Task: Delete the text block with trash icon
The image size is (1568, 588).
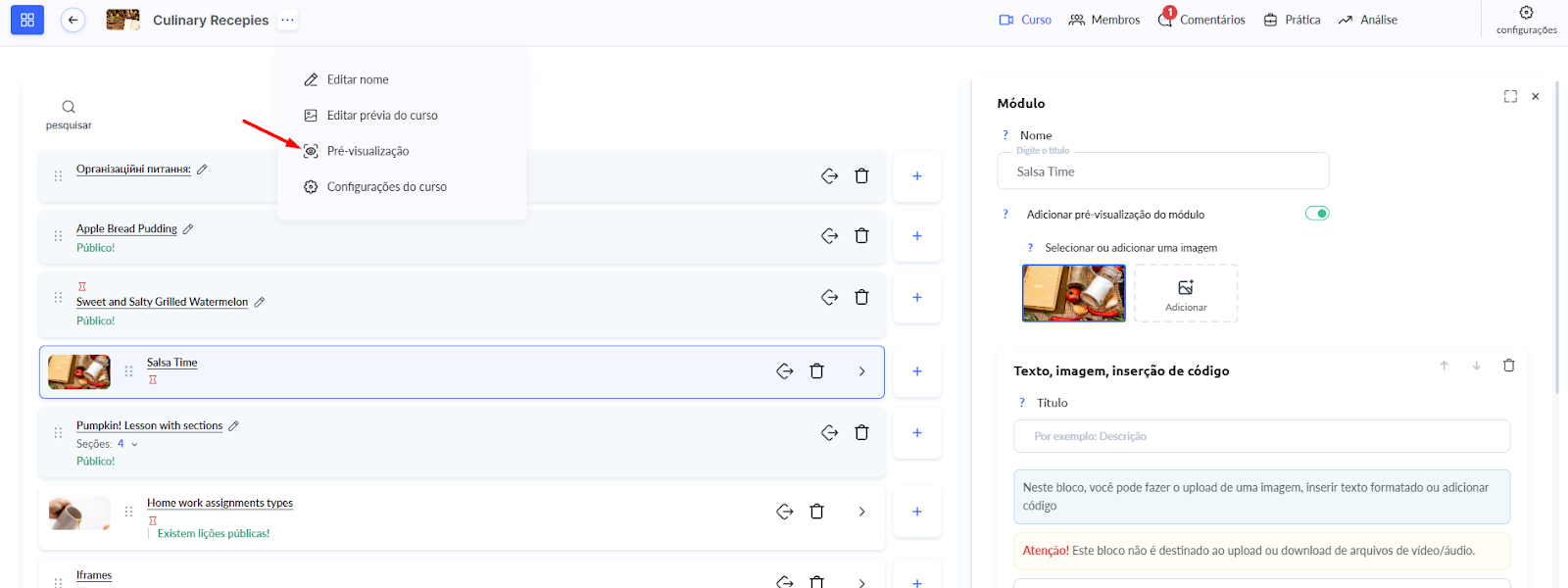Action: pyautogui.click(x=1508, y=366)
